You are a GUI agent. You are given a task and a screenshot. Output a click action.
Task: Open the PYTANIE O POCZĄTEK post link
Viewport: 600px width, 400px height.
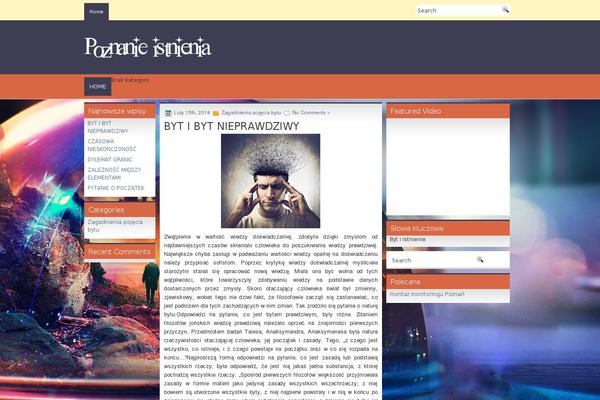click(x=116, y=188)
